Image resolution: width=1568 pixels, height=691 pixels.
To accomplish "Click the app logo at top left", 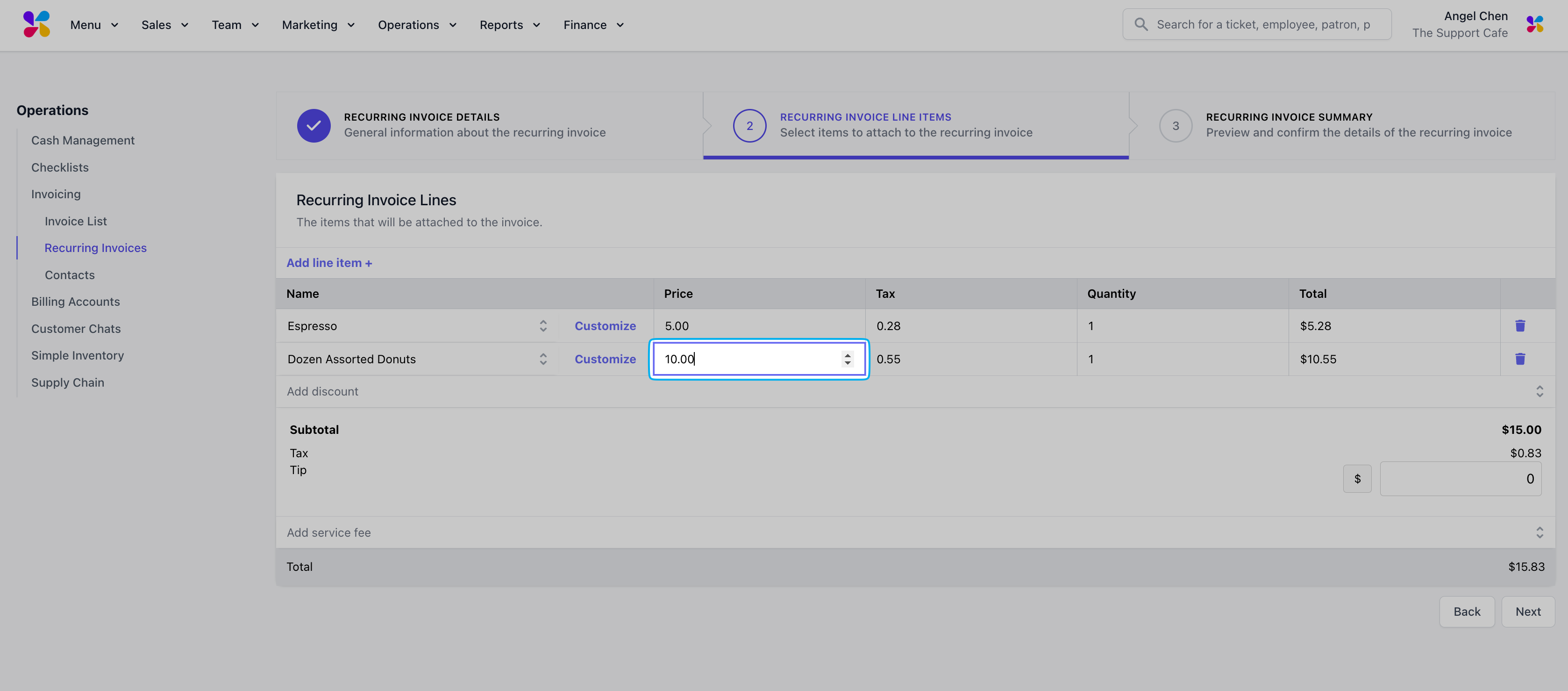I will pos(36,24).
